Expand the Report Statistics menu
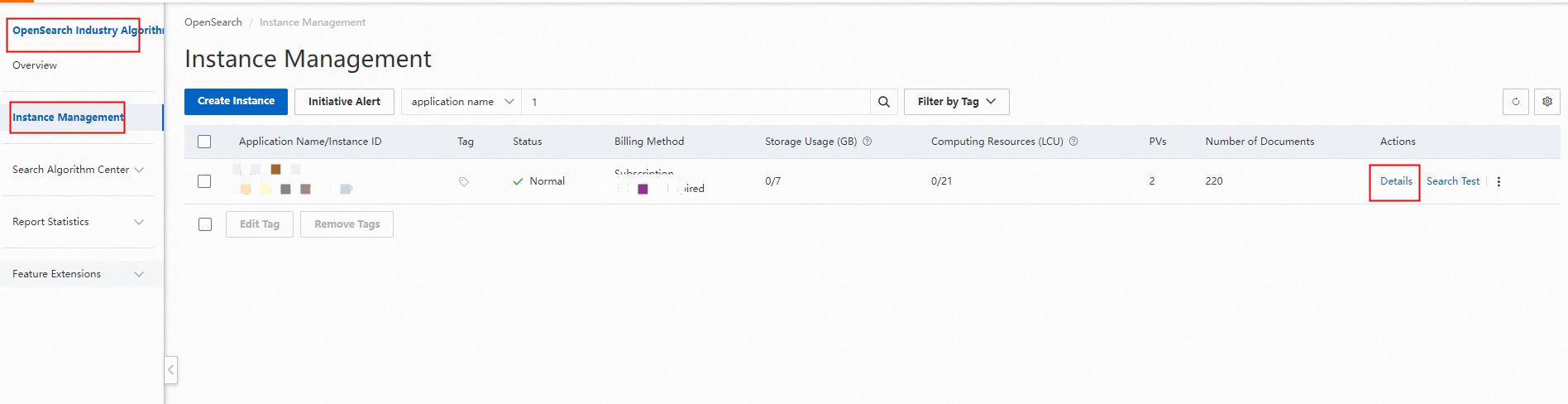The image size is (1568, 404). pyautogui.click(x=78, y=222)
